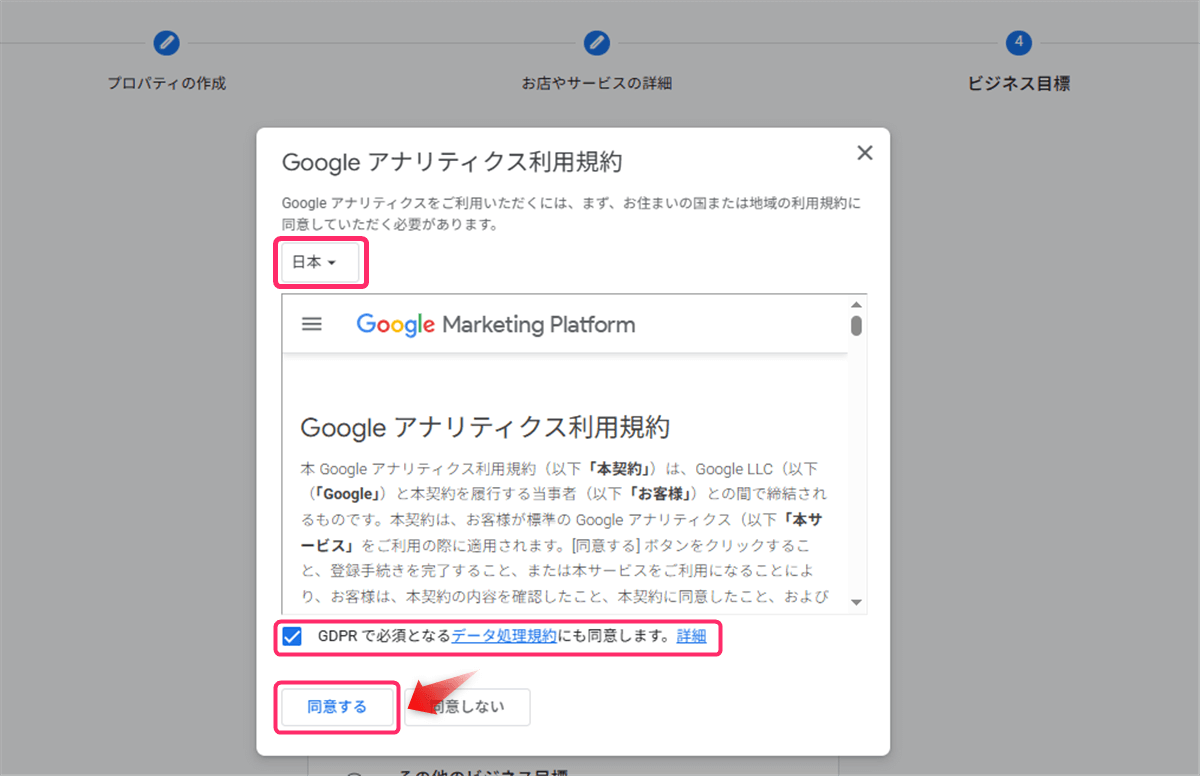Close the terms of service dialog
The width and height of the screenshot is (1200, 776).
[865, 153]
